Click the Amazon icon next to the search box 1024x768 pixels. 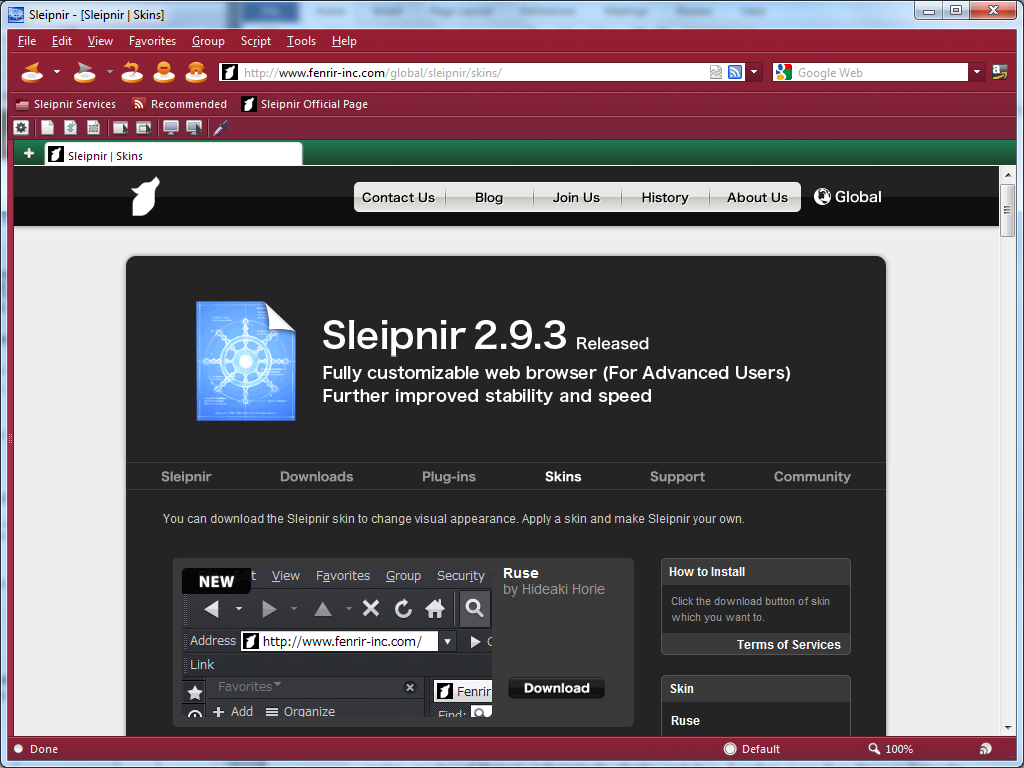[1001, 72]
